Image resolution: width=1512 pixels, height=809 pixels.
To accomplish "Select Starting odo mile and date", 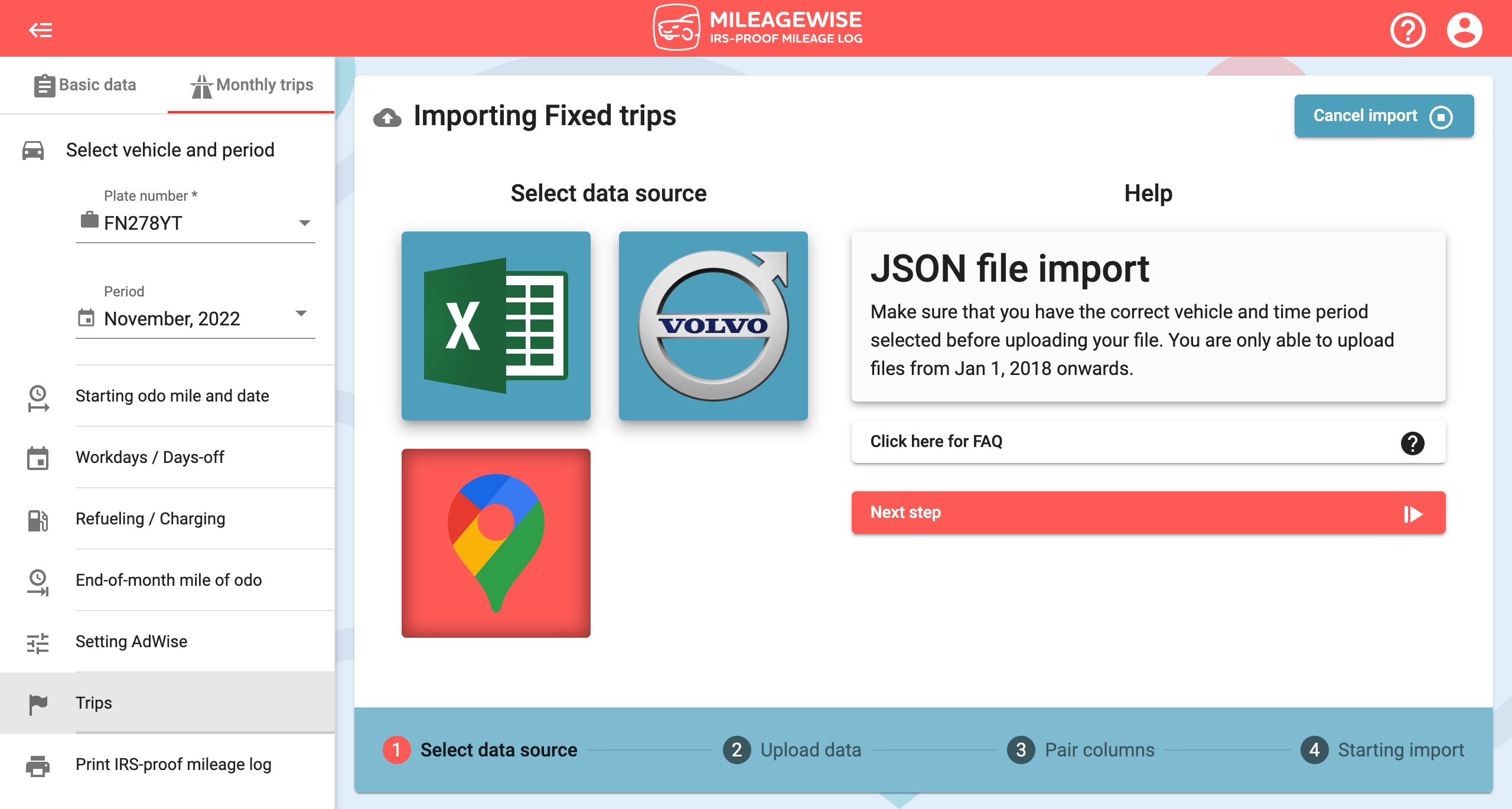I will click(172, 395).
